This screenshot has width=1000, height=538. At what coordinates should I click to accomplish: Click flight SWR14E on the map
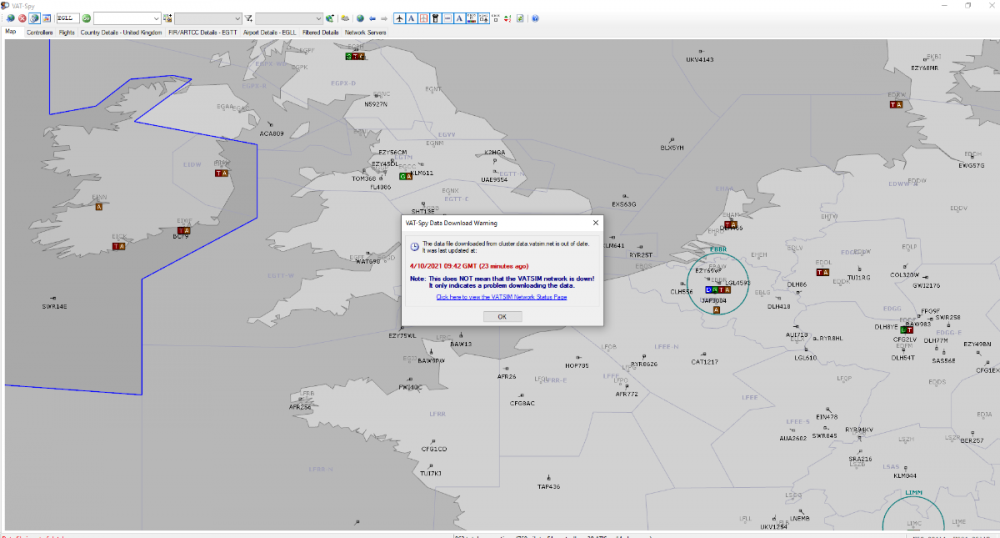(x=54, y=306)
